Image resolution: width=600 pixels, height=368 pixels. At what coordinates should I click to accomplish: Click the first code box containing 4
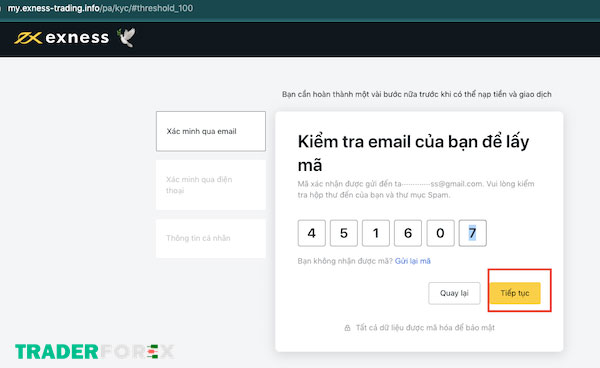tap(311, 233)
